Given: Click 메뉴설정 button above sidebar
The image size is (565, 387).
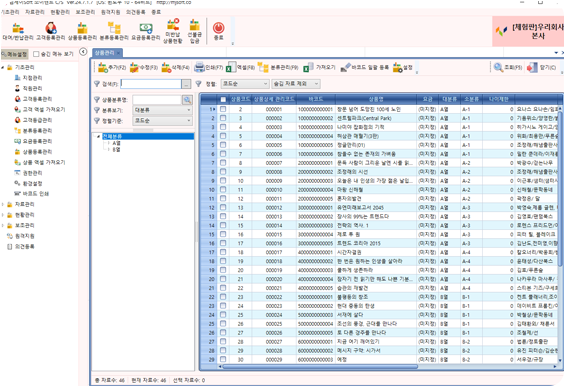Looking at the screenshot, I should click(14, 54).
